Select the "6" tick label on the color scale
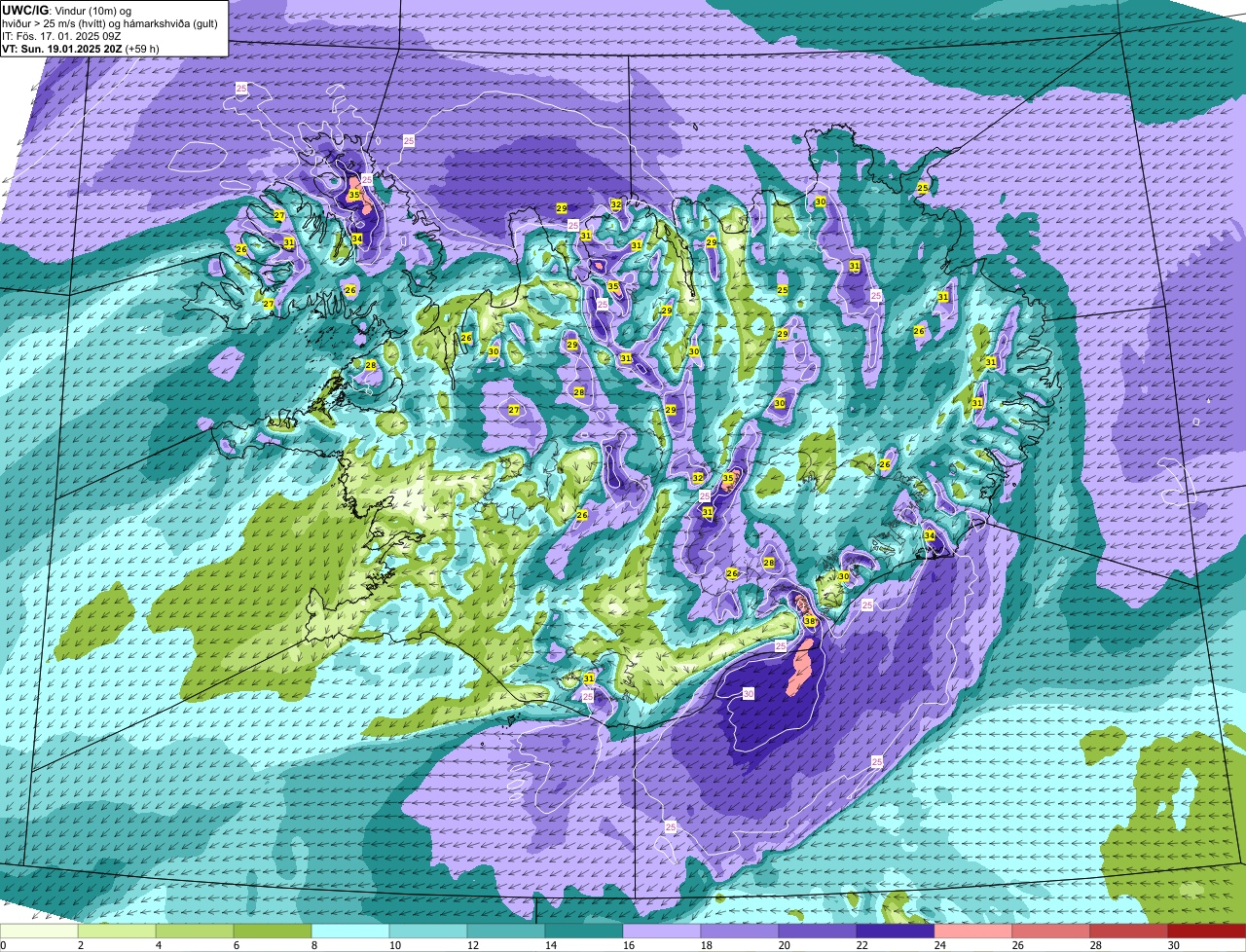Image resolution: width=1246 pixels, height=952 pixels. (236, 945)
